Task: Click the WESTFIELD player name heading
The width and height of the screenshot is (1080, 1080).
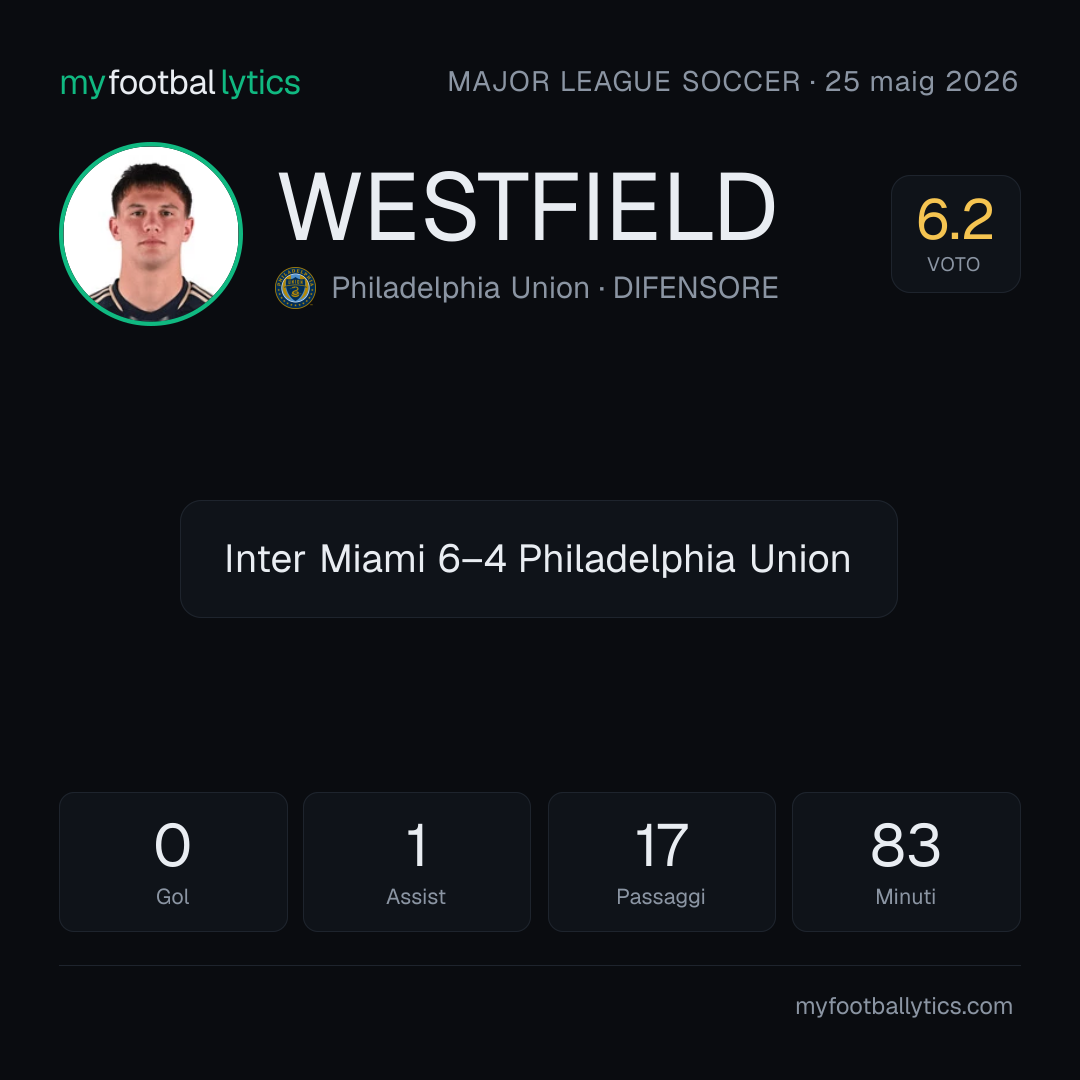Action: click(x=527, y=207)
